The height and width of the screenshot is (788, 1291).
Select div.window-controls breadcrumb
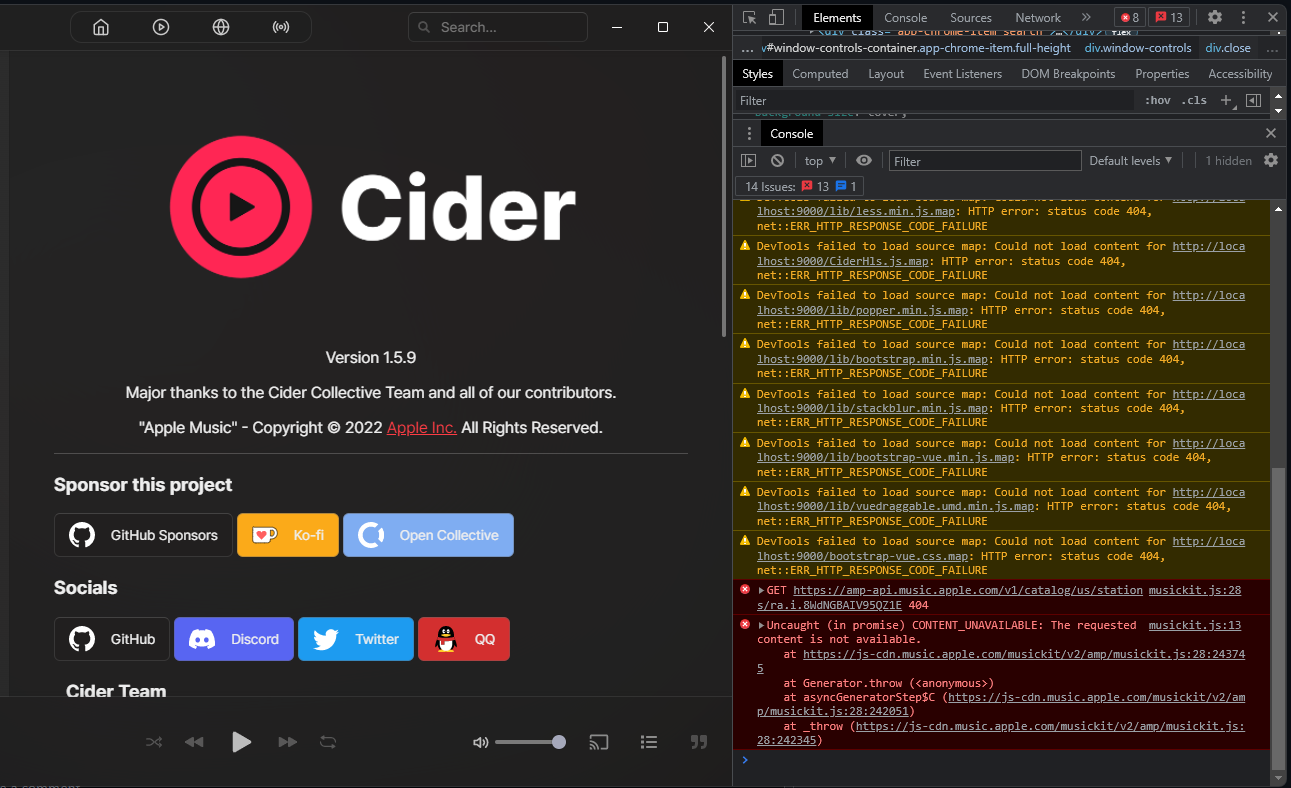(1138, 48)
